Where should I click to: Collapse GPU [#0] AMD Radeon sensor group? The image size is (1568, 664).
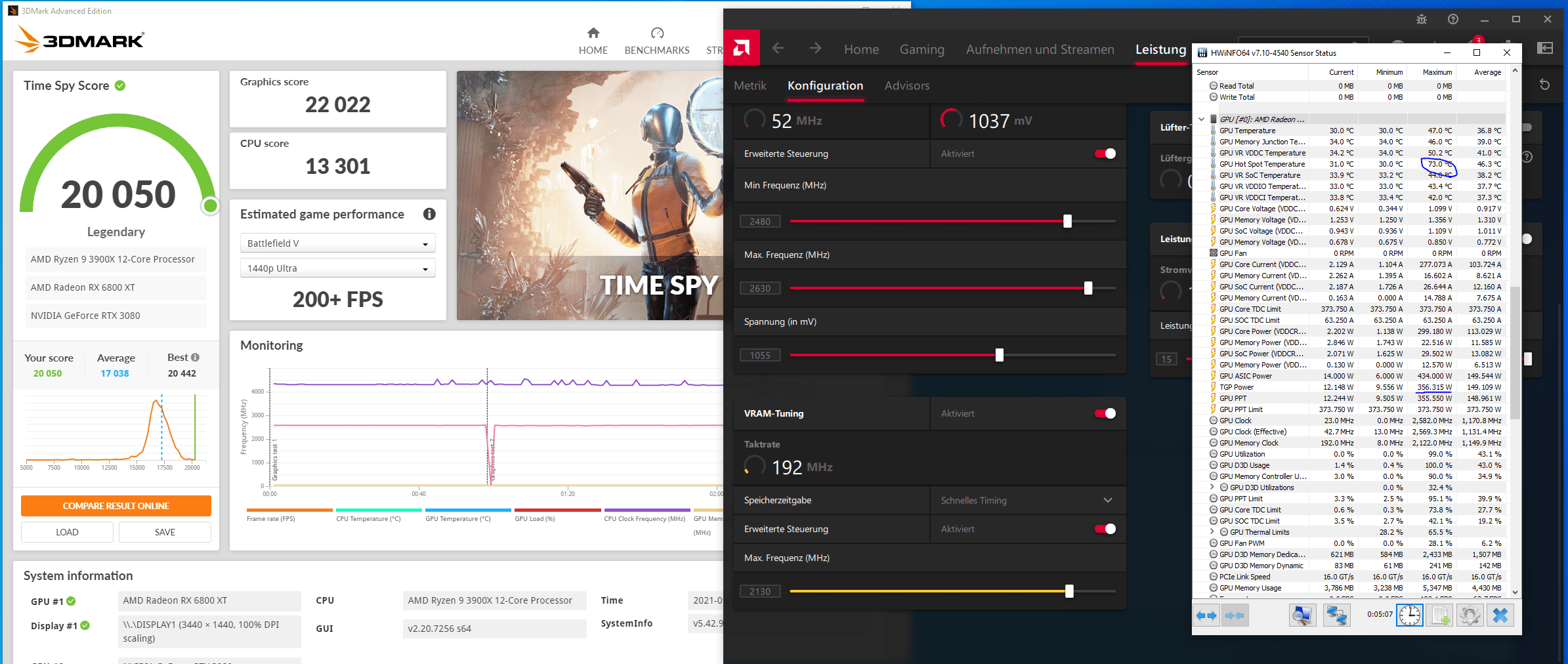pyautogui.click(x=1202, y=119)
